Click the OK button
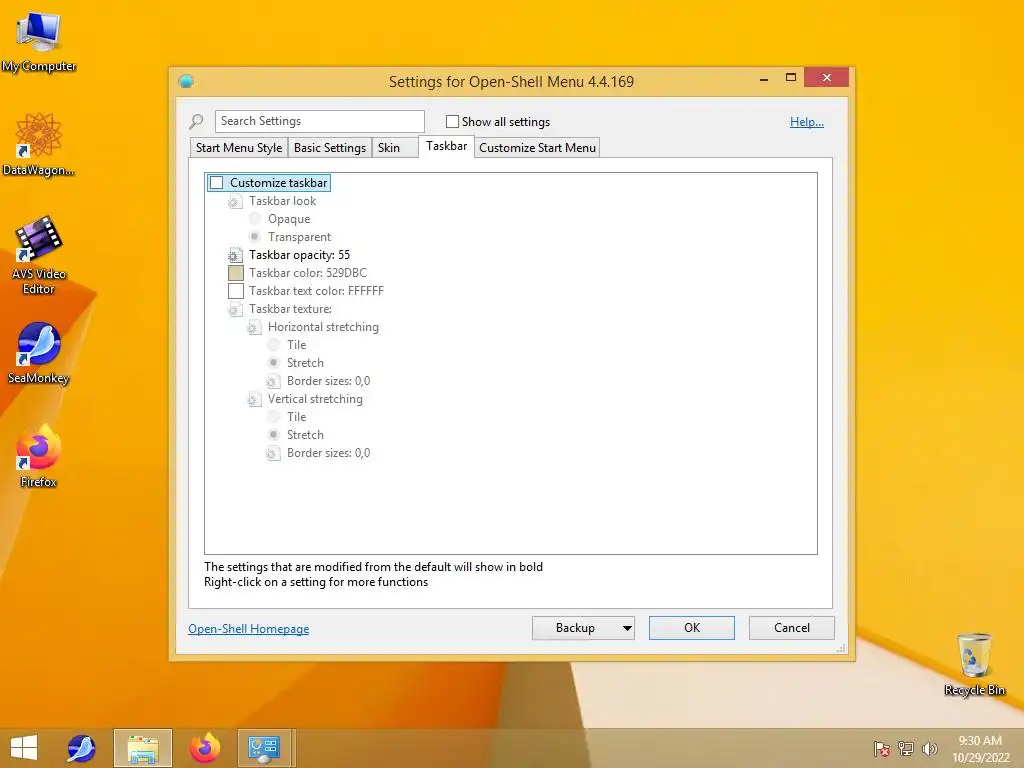This screenshot has width=1024, height=768. pos(692,628)
